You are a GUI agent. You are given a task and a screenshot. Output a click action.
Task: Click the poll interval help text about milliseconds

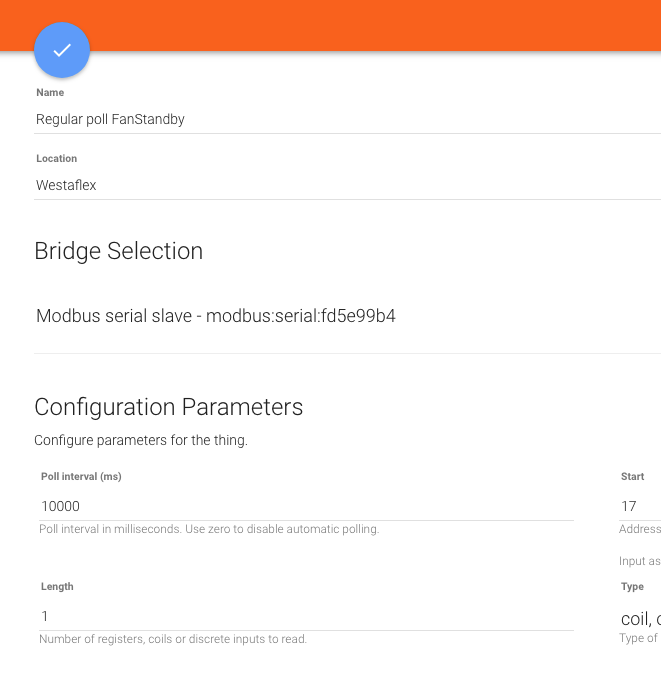(x=208, y=529)
